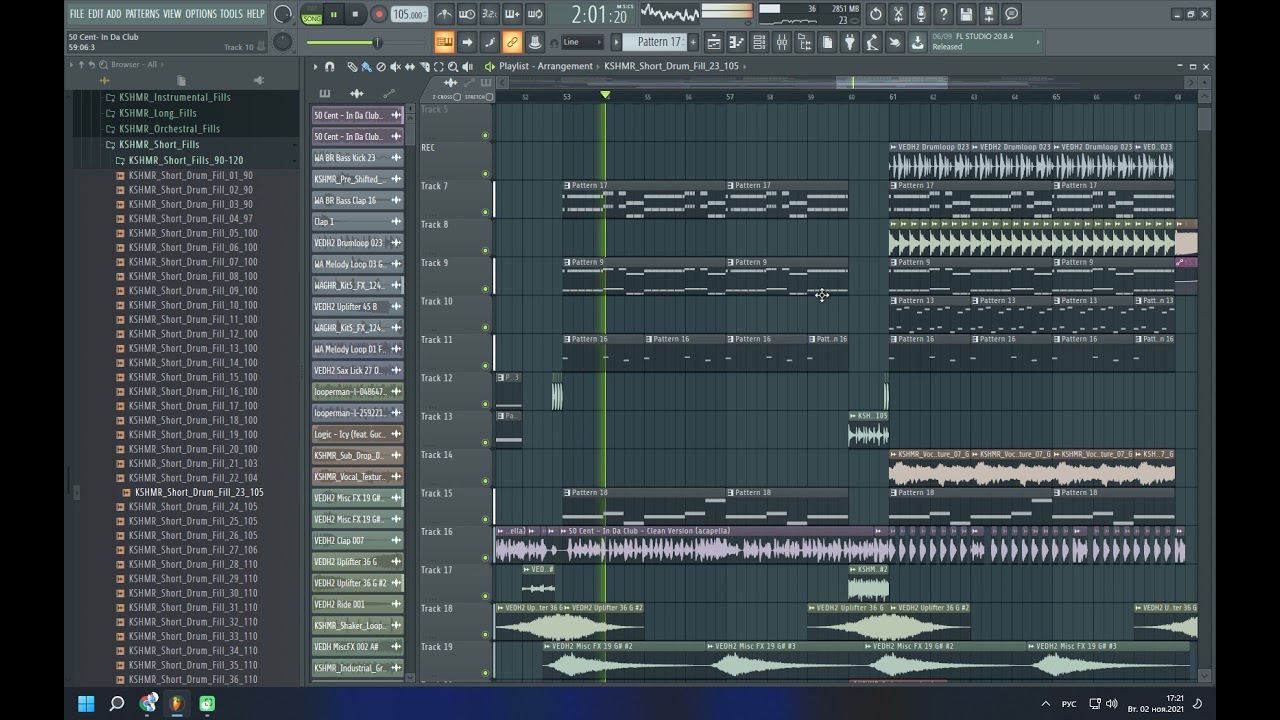Expand the KSHMR_Long_Fills folder

coord(156,113)
